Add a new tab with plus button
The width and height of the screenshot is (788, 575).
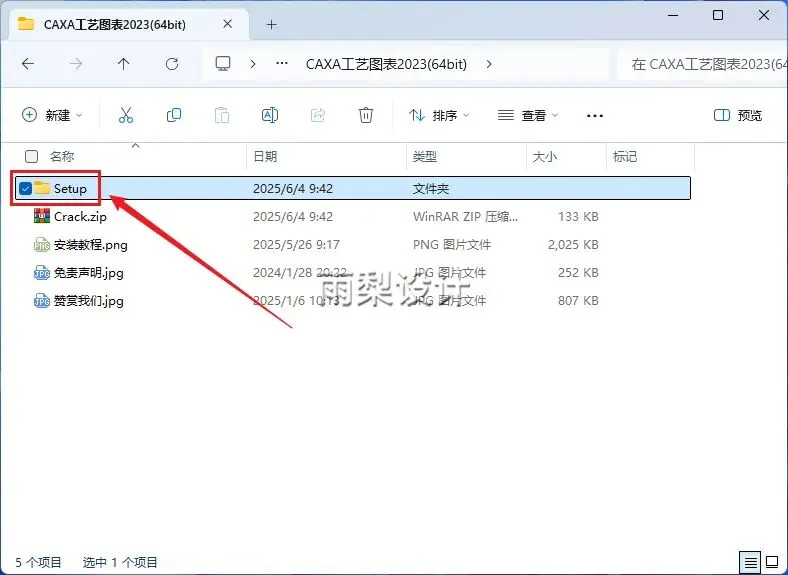click(x=271, y=24)
